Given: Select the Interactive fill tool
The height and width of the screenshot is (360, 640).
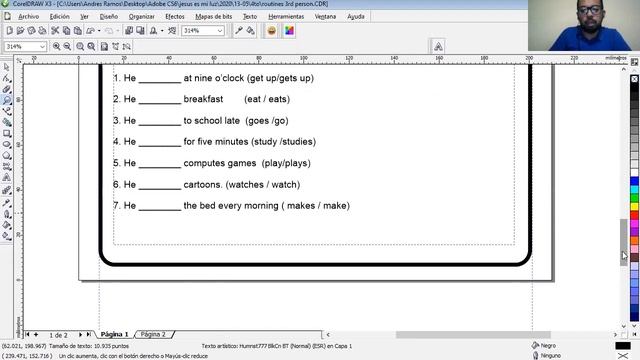Looking at the screenshot, I should 7,236.
